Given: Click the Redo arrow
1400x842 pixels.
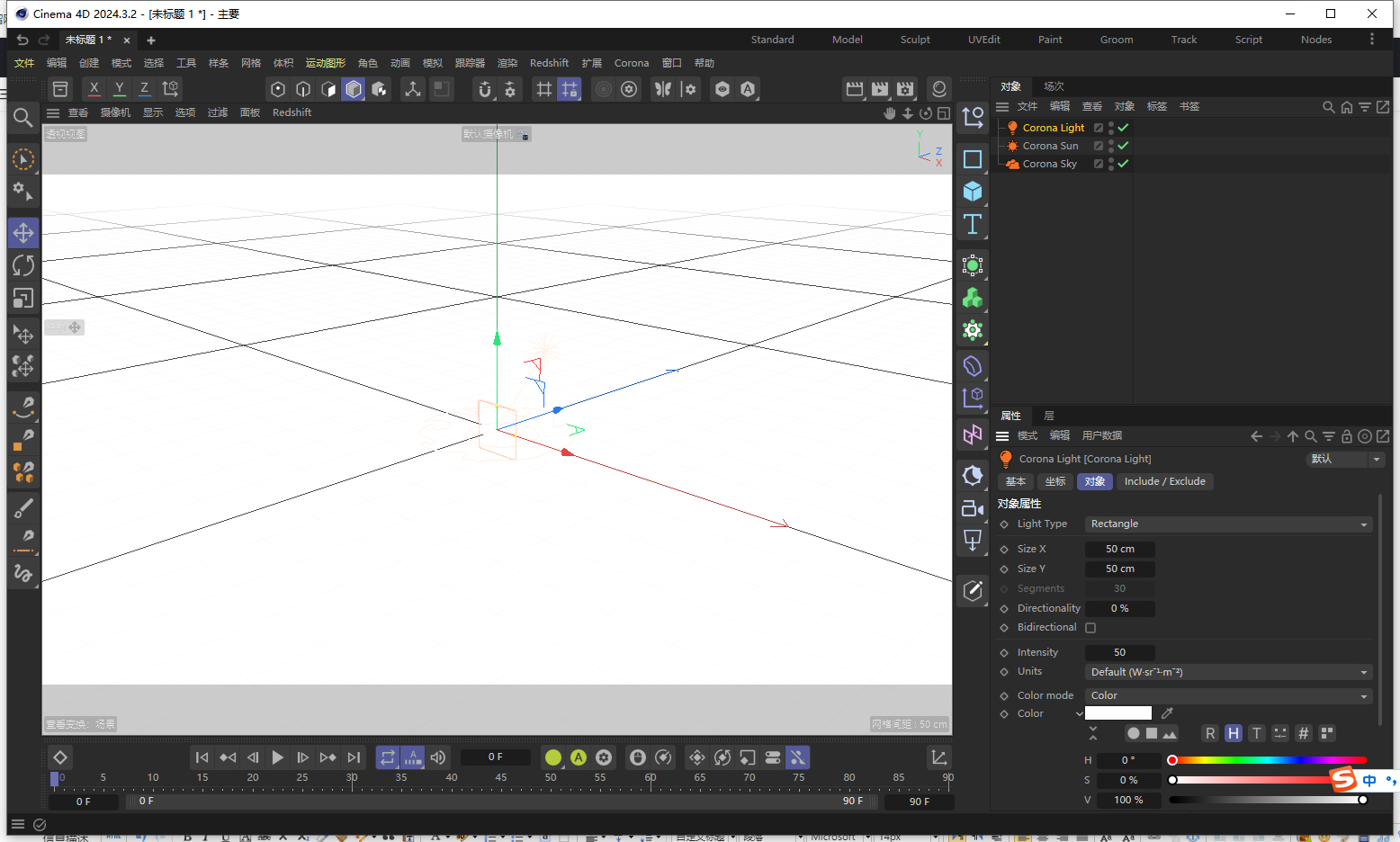Looking at the screenshot, I should tap(44, 40).
